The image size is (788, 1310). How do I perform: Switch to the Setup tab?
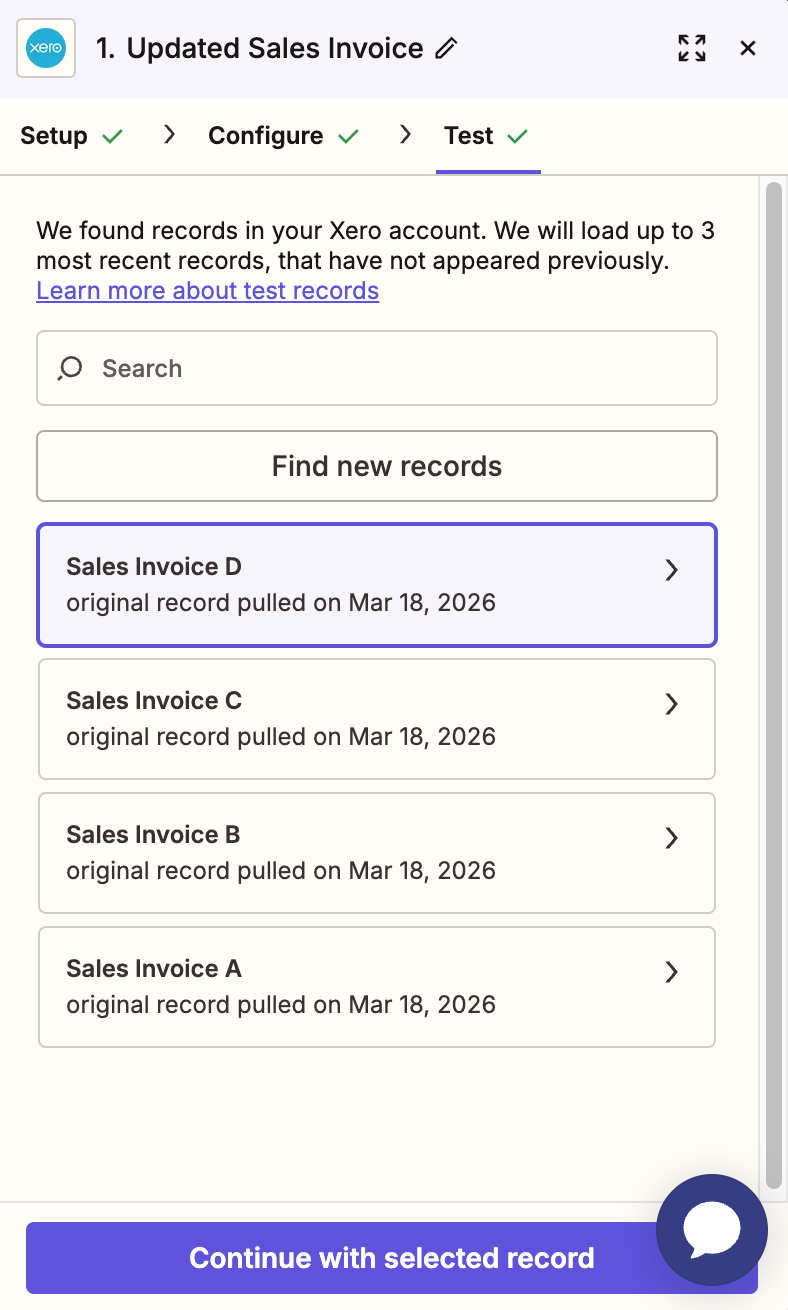55,135
